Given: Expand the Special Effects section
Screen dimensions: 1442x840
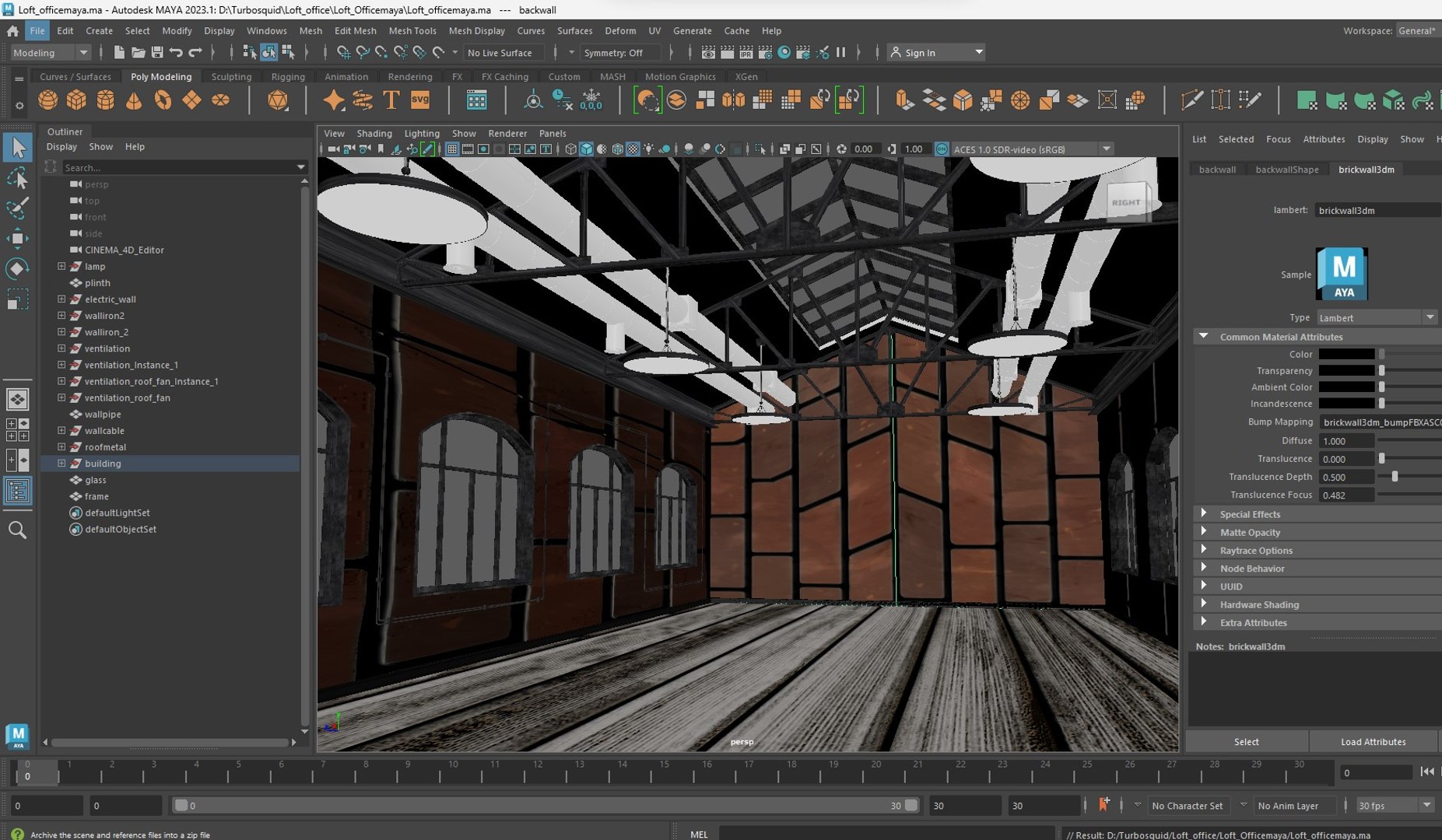Looking at the screenshot, I should 1204,514.
